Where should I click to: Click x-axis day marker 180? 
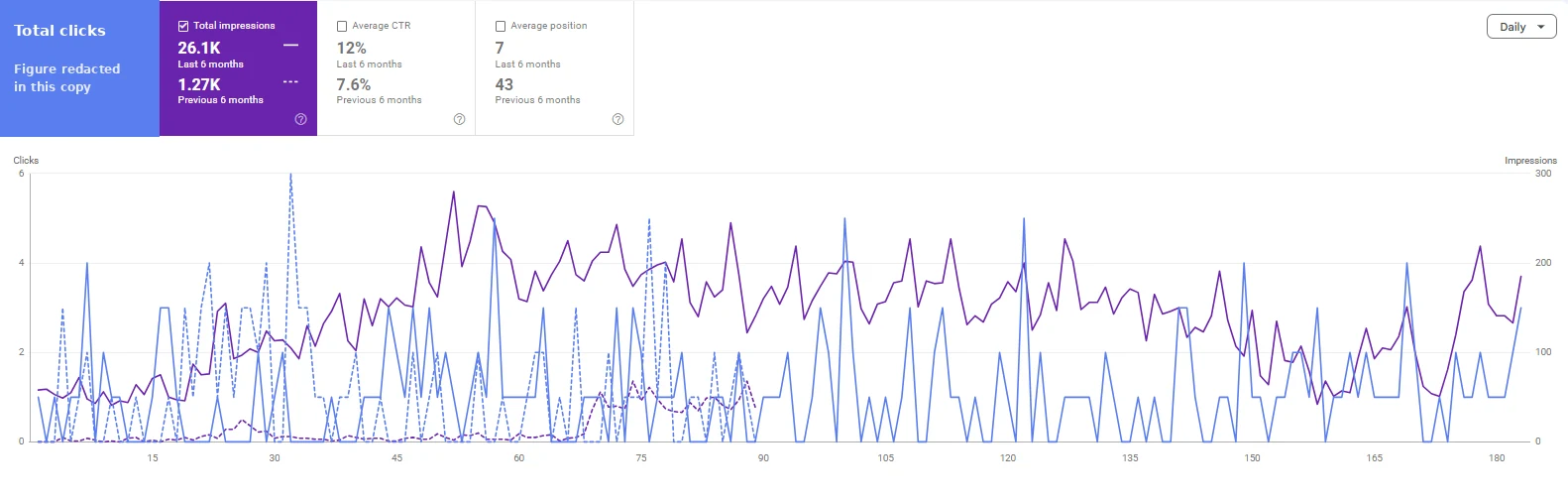click(x=1497, y=457)
